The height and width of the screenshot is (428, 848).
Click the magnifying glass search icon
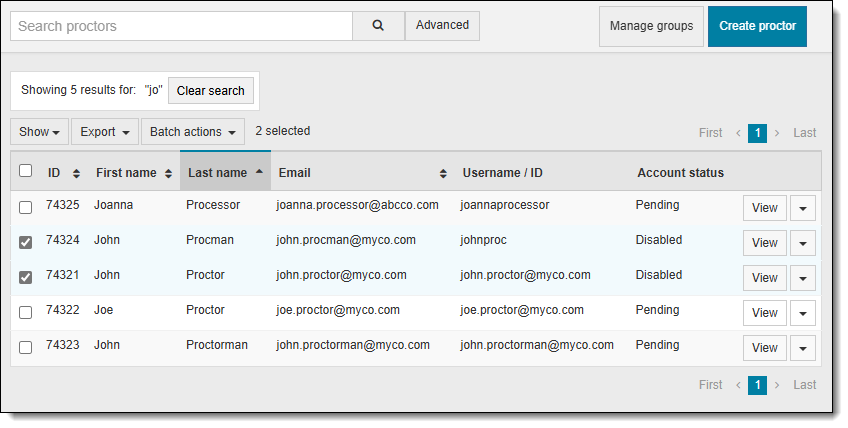[x=378, y=26]
